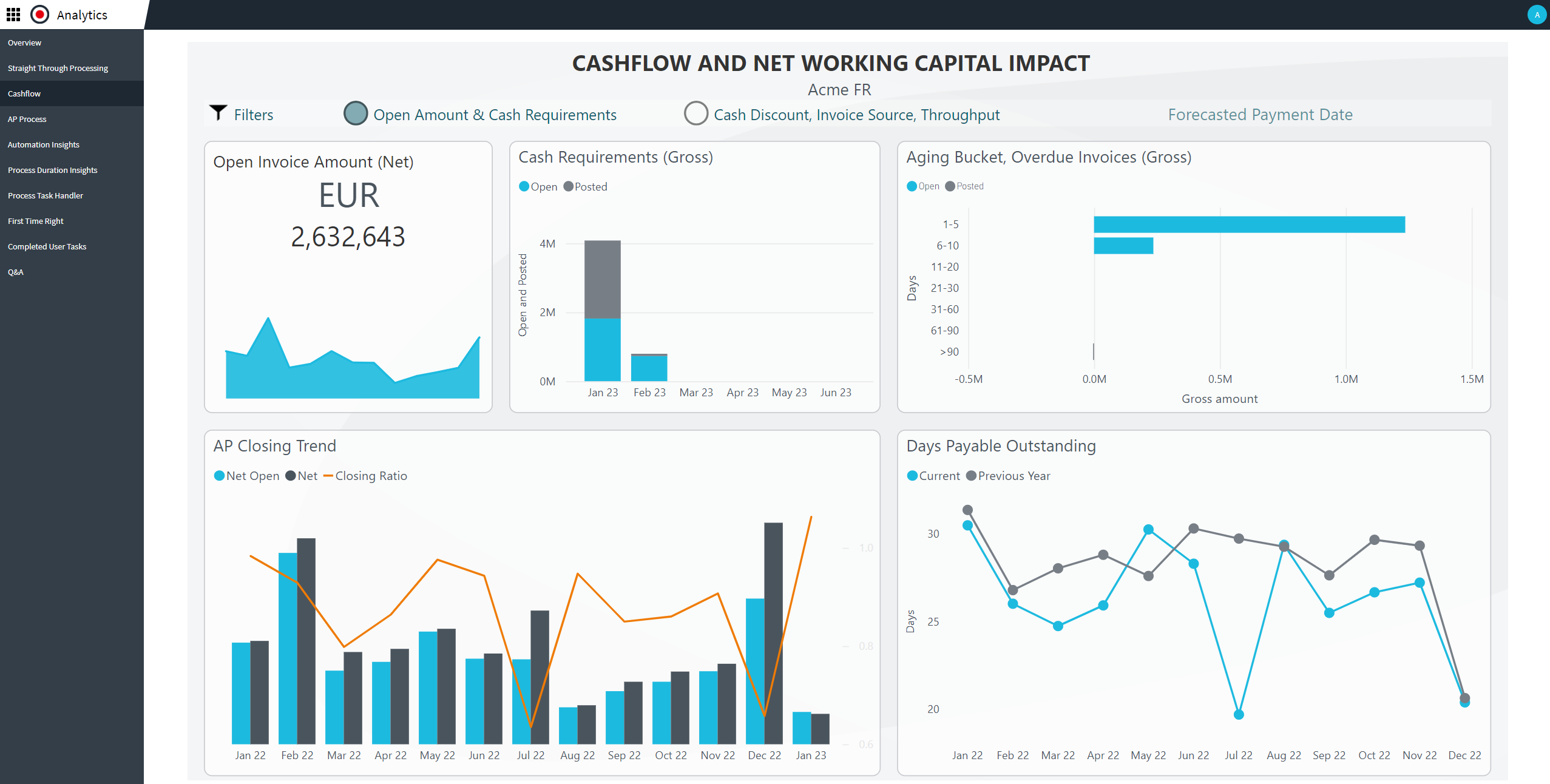This screenshot has width=1550, height=784.
Task: Open the Filters funnel icon
Action: [x=218, y=112]
